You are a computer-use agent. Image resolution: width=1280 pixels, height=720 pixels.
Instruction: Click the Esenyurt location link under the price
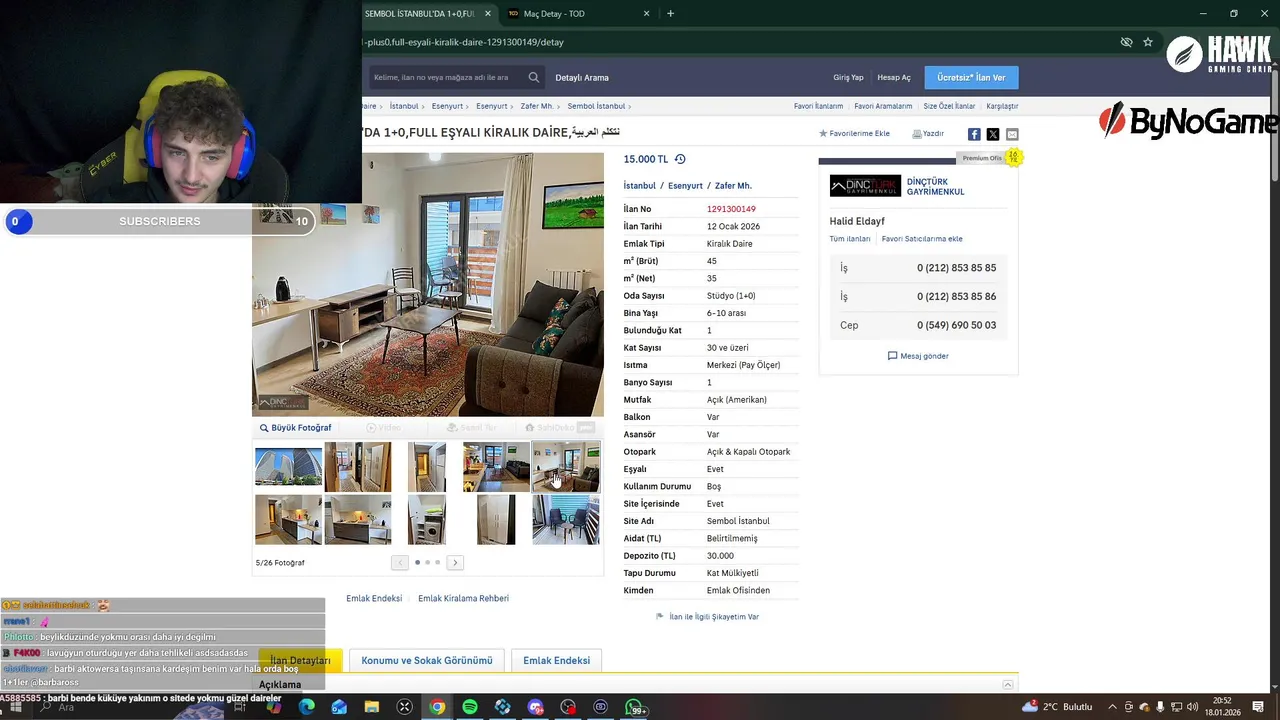click(685, 186)
